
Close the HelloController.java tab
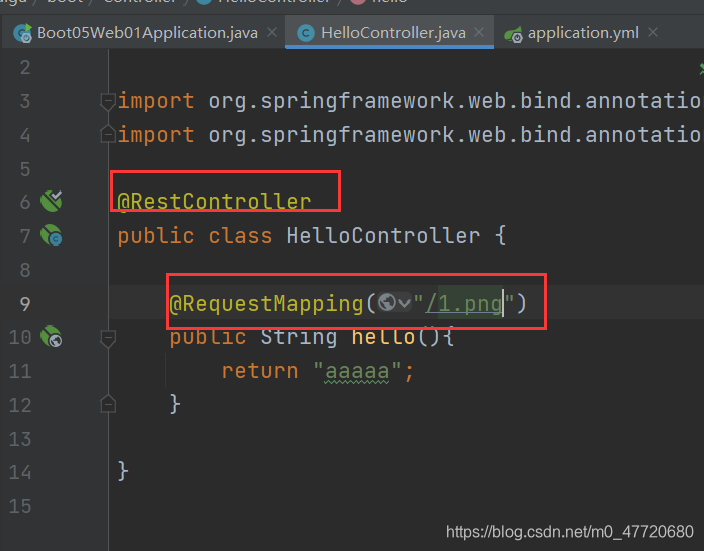pos(479,32)
